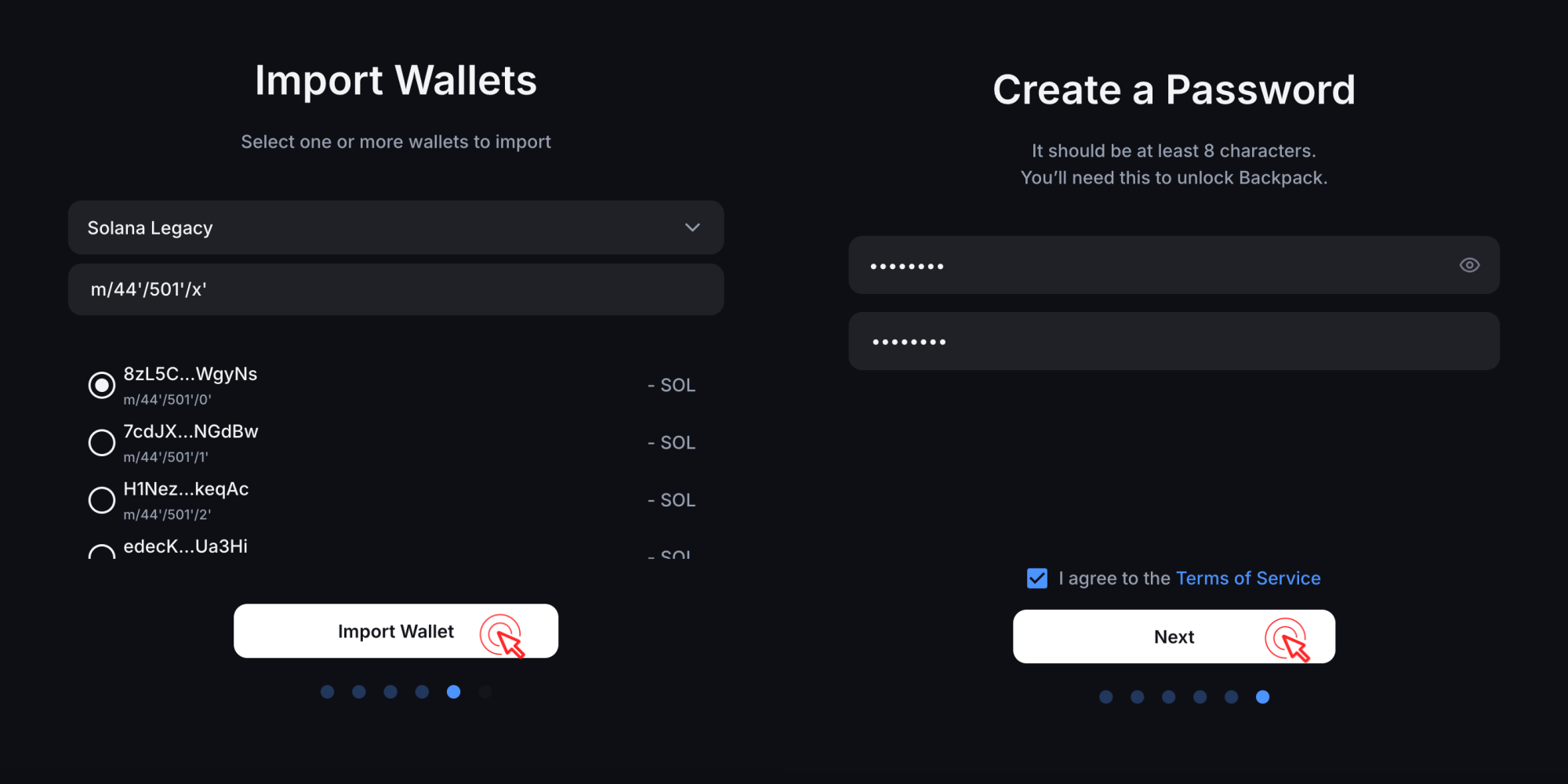Uncheck the Terms of Service agreement checkbox

(x=1036, y=579)
